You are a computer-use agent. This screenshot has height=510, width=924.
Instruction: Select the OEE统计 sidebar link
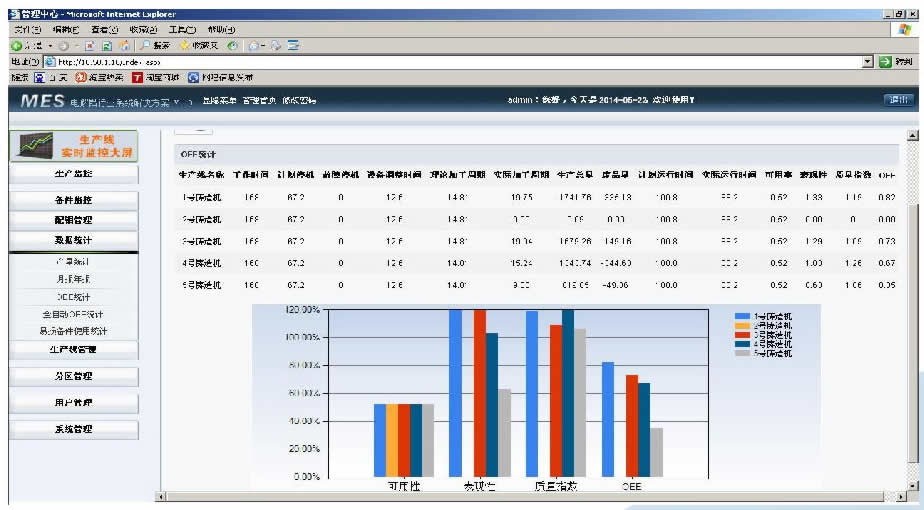pos(73,297)
